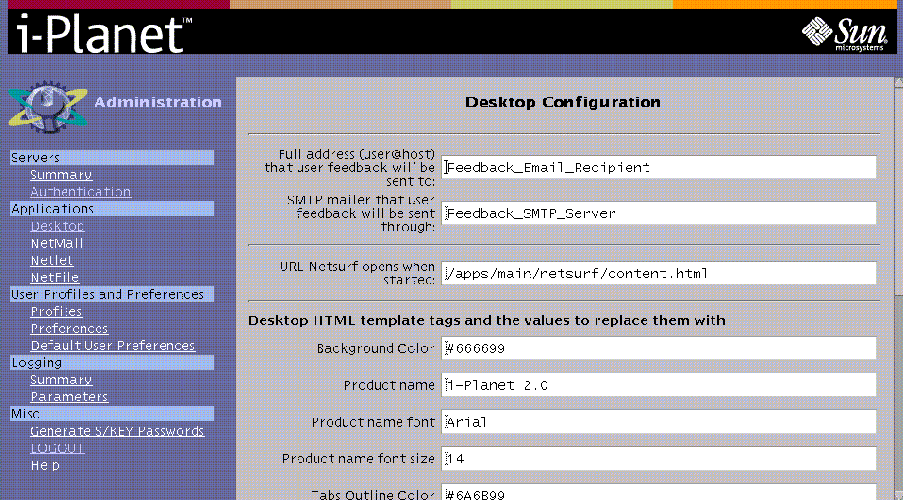Click the Feedback_SMTP_Server input field
Image resolution: width=903 pixels, height=500 pixels.
click(x=659, y=213)
